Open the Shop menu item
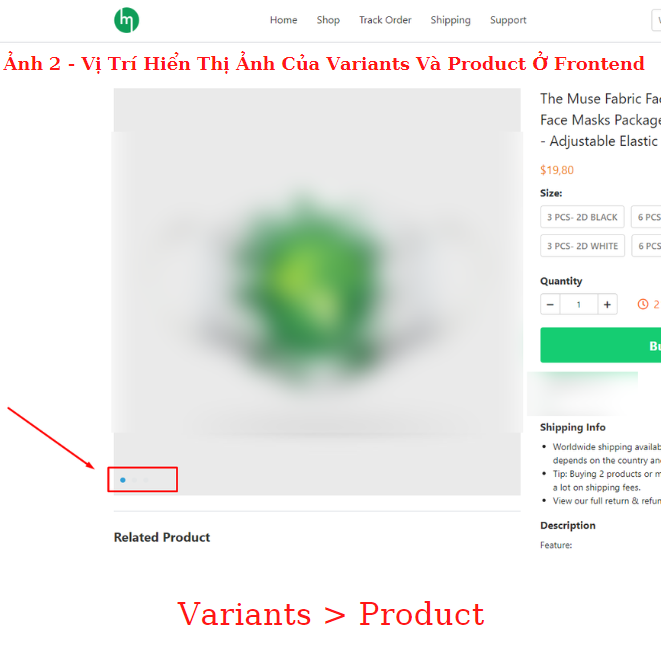Image resolution: width=661 pixels, height=652 pixels. (328, 20)
